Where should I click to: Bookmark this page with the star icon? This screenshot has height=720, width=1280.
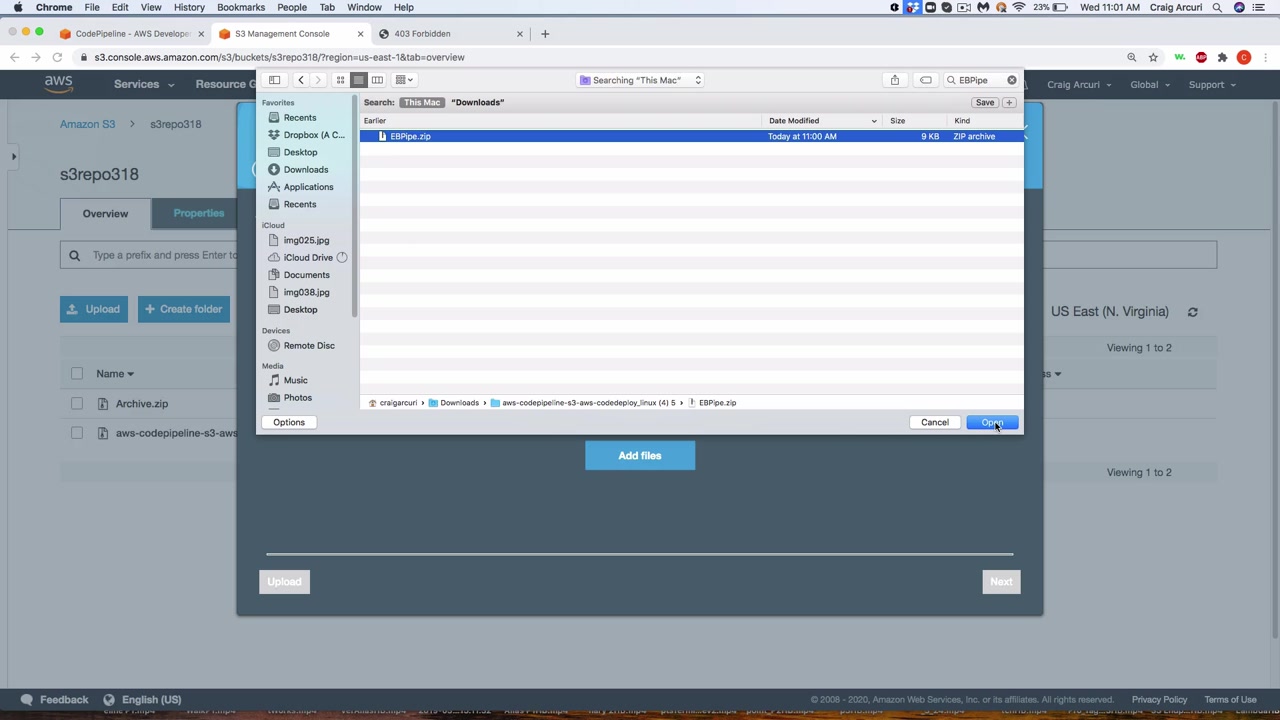(1153, 57)
